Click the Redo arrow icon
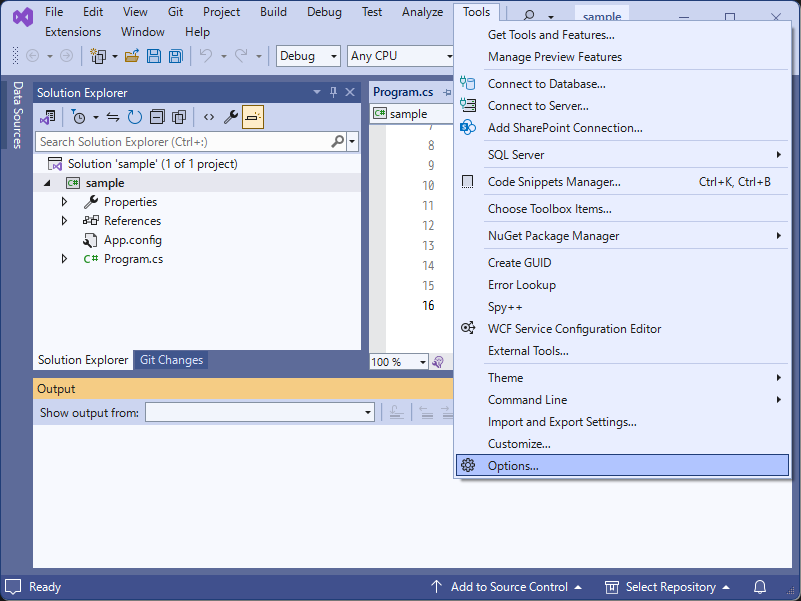Viewport: 801px width, 601px height. click(241, 55)
